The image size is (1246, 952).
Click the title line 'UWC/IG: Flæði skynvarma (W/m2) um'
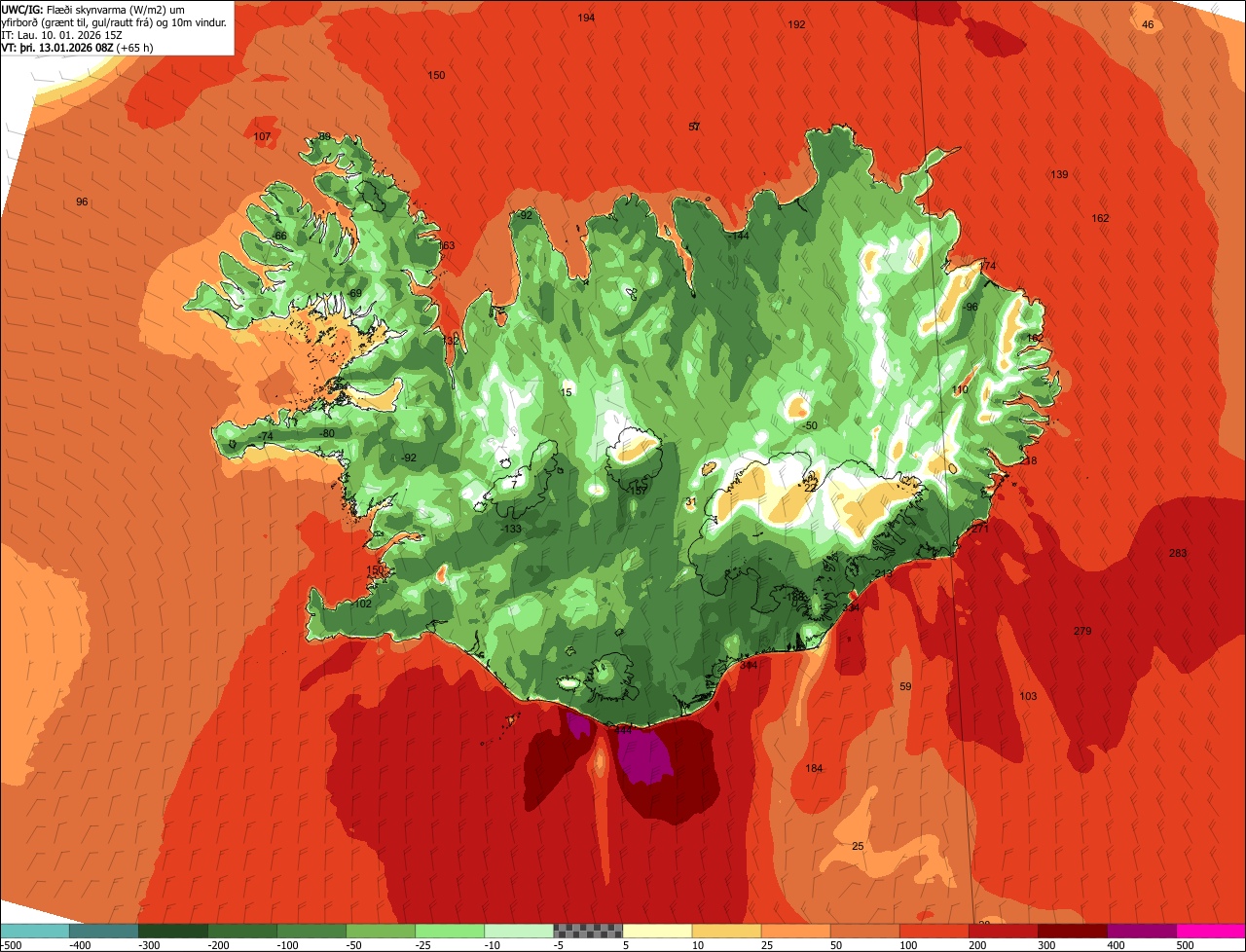[93, 9]
